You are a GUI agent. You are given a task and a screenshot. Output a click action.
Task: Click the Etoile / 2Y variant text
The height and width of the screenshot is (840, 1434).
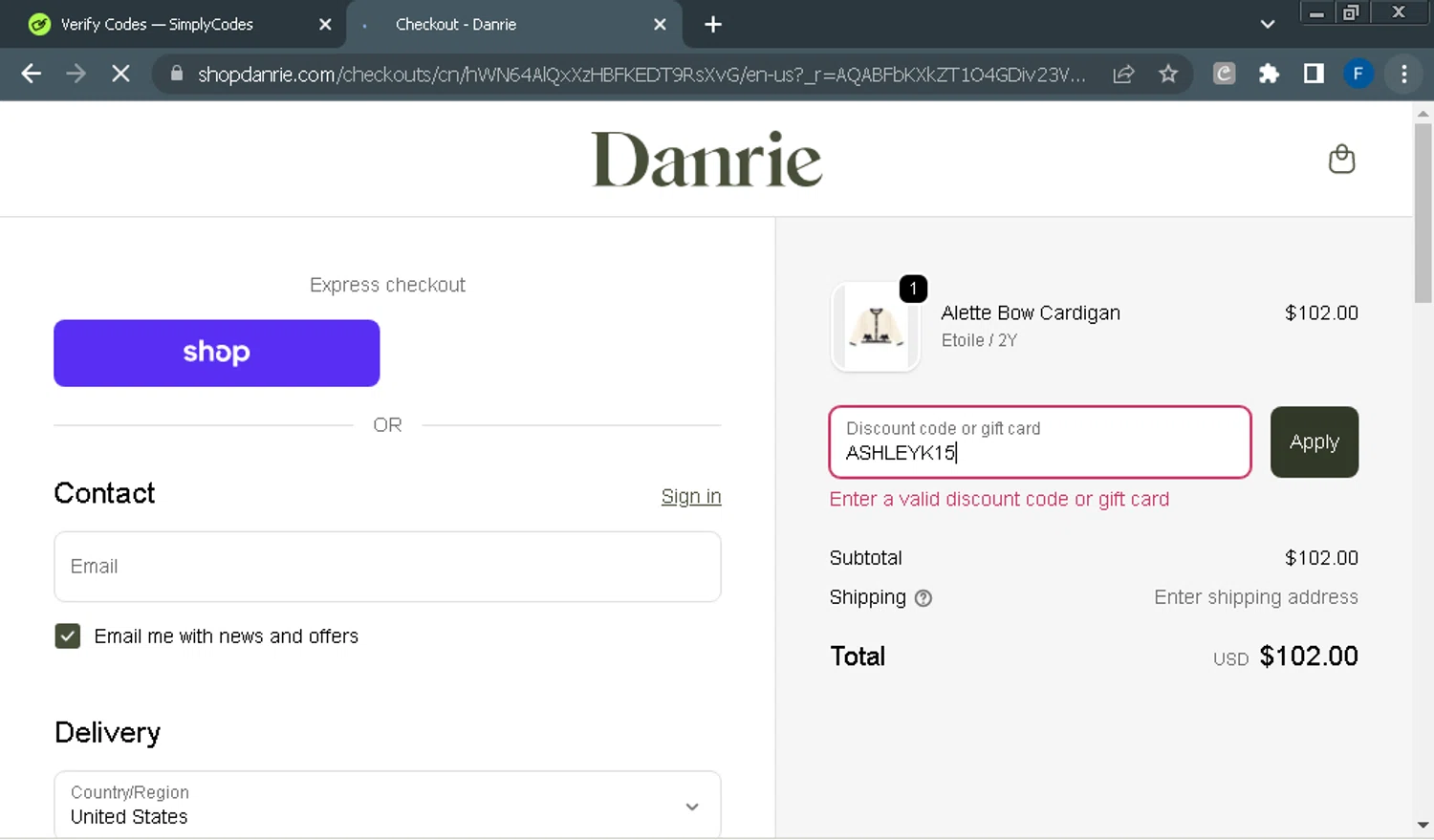[x=979, y=340]
